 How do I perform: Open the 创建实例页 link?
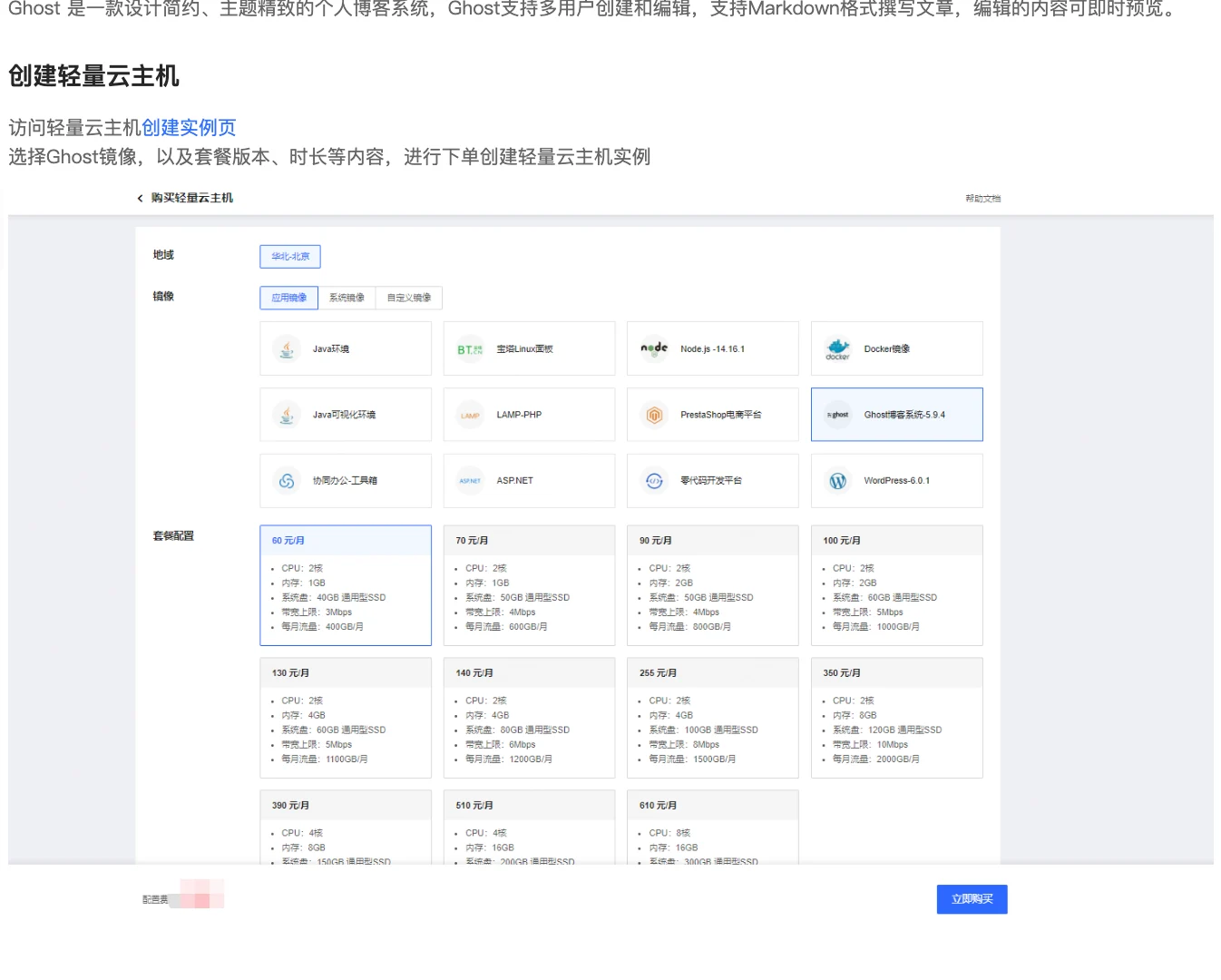189,128
